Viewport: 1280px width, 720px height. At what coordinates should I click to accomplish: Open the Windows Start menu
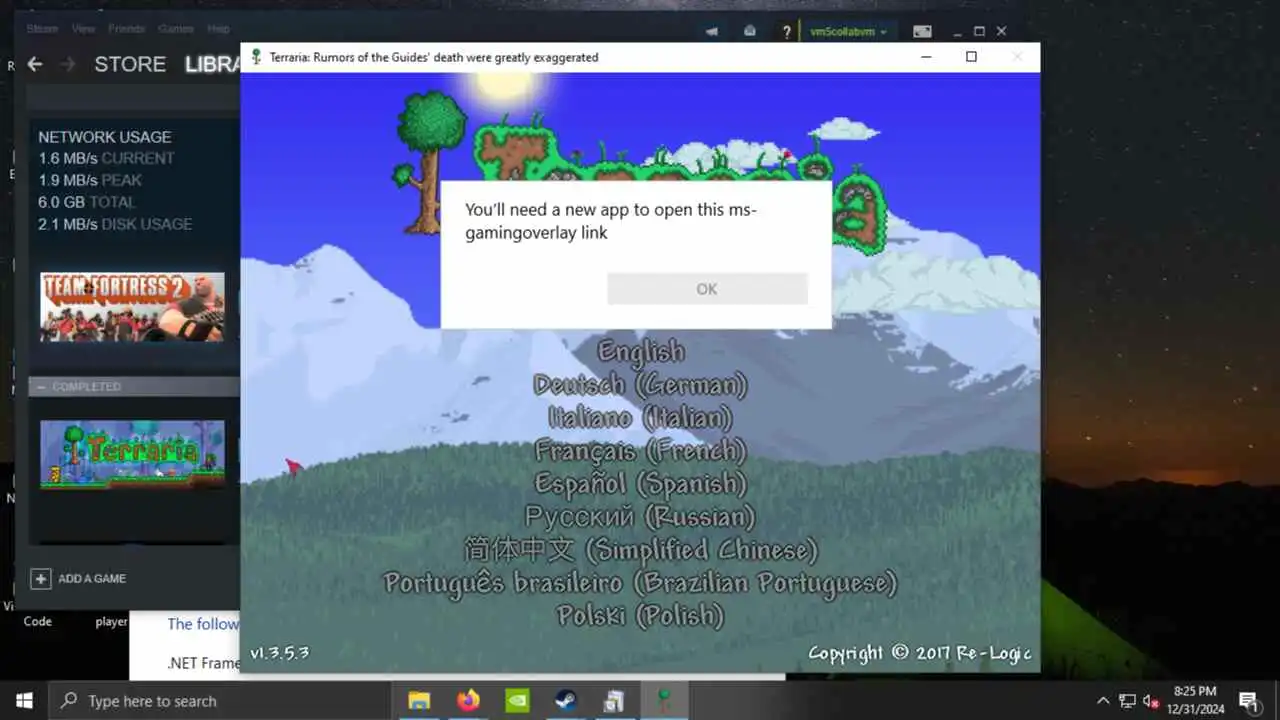pyautogui.click(x=24, y=701)
